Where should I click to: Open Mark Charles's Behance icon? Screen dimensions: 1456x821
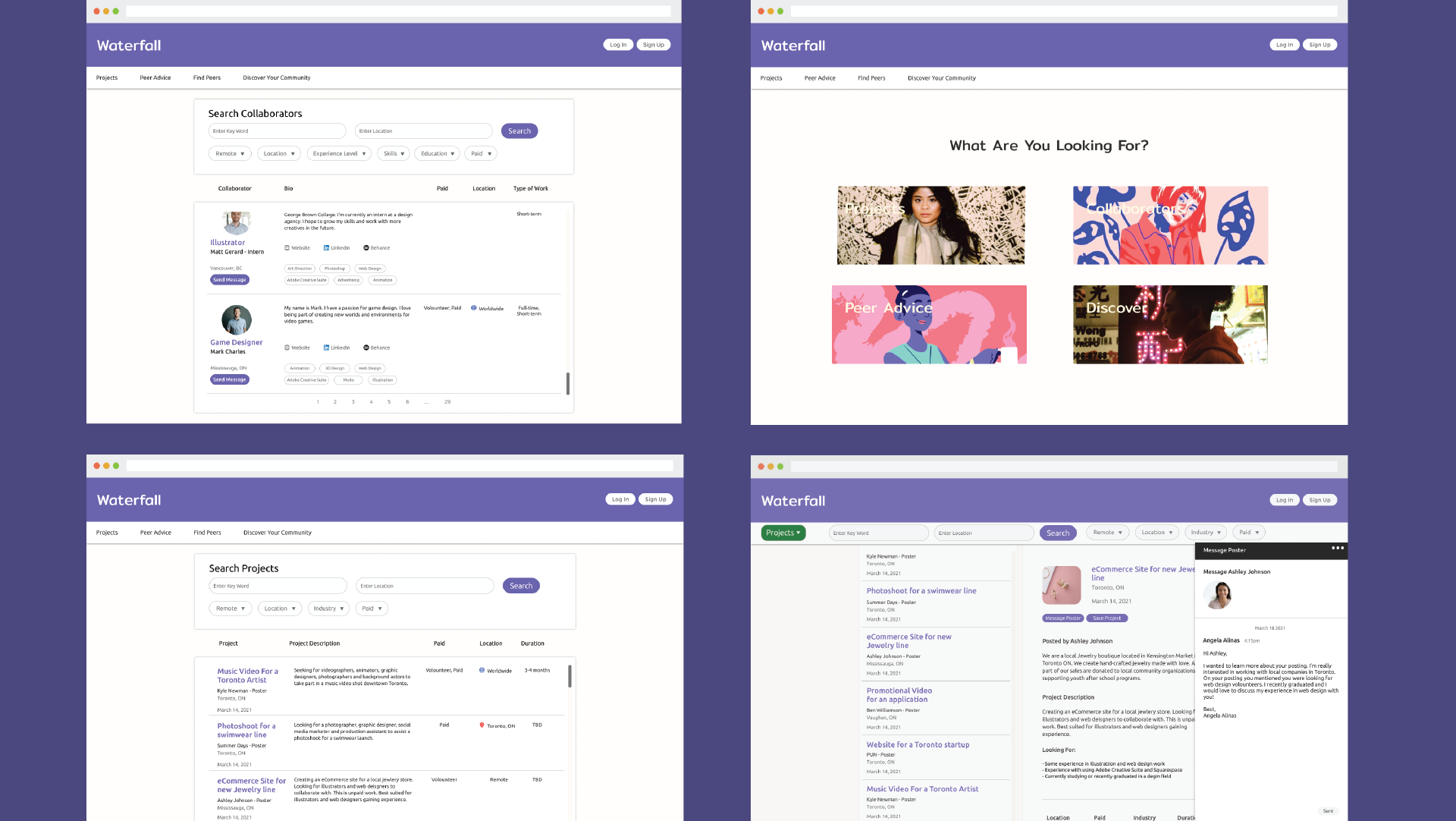[x=366, y=348]
